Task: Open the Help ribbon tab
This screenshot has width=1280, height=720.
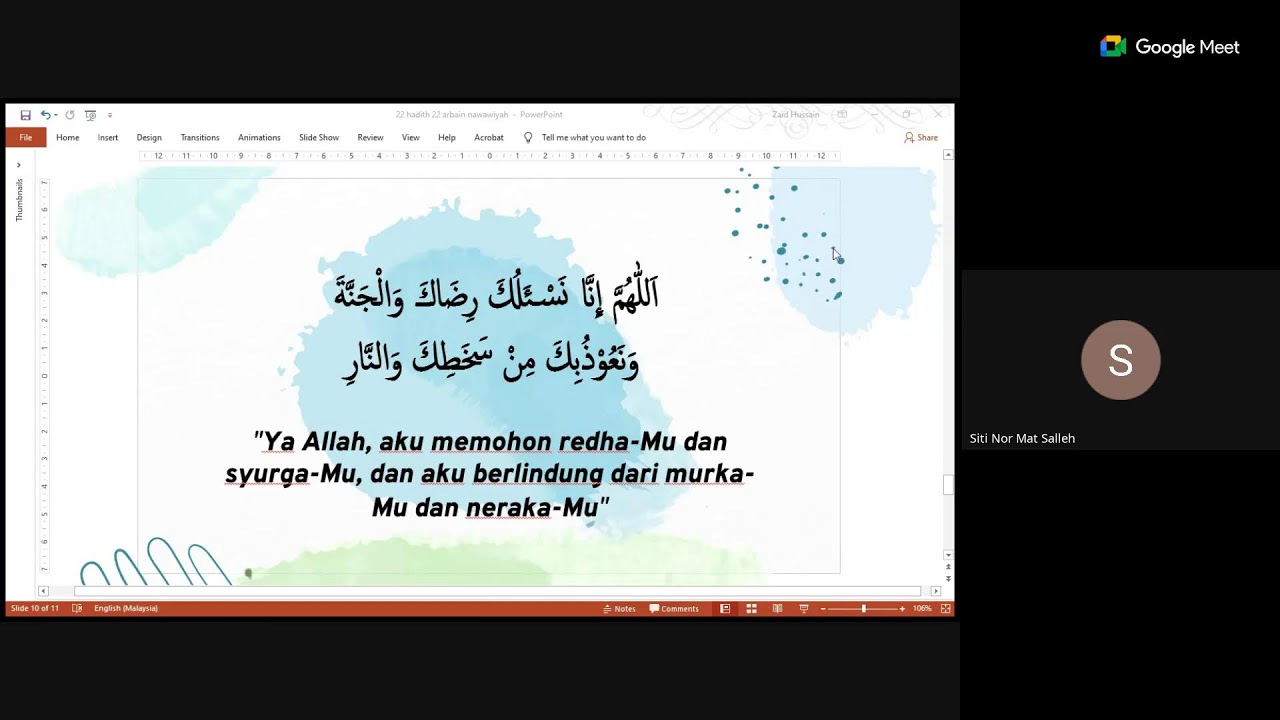Action: [x=447, y=138]
